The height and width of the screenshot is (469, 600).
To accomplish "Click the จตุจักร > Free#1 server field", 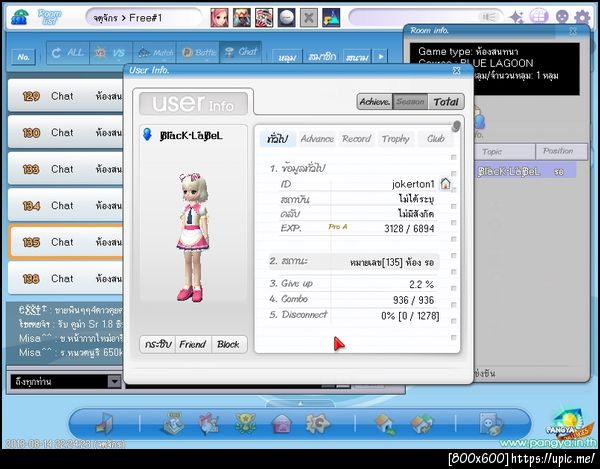I will (144, 18).
